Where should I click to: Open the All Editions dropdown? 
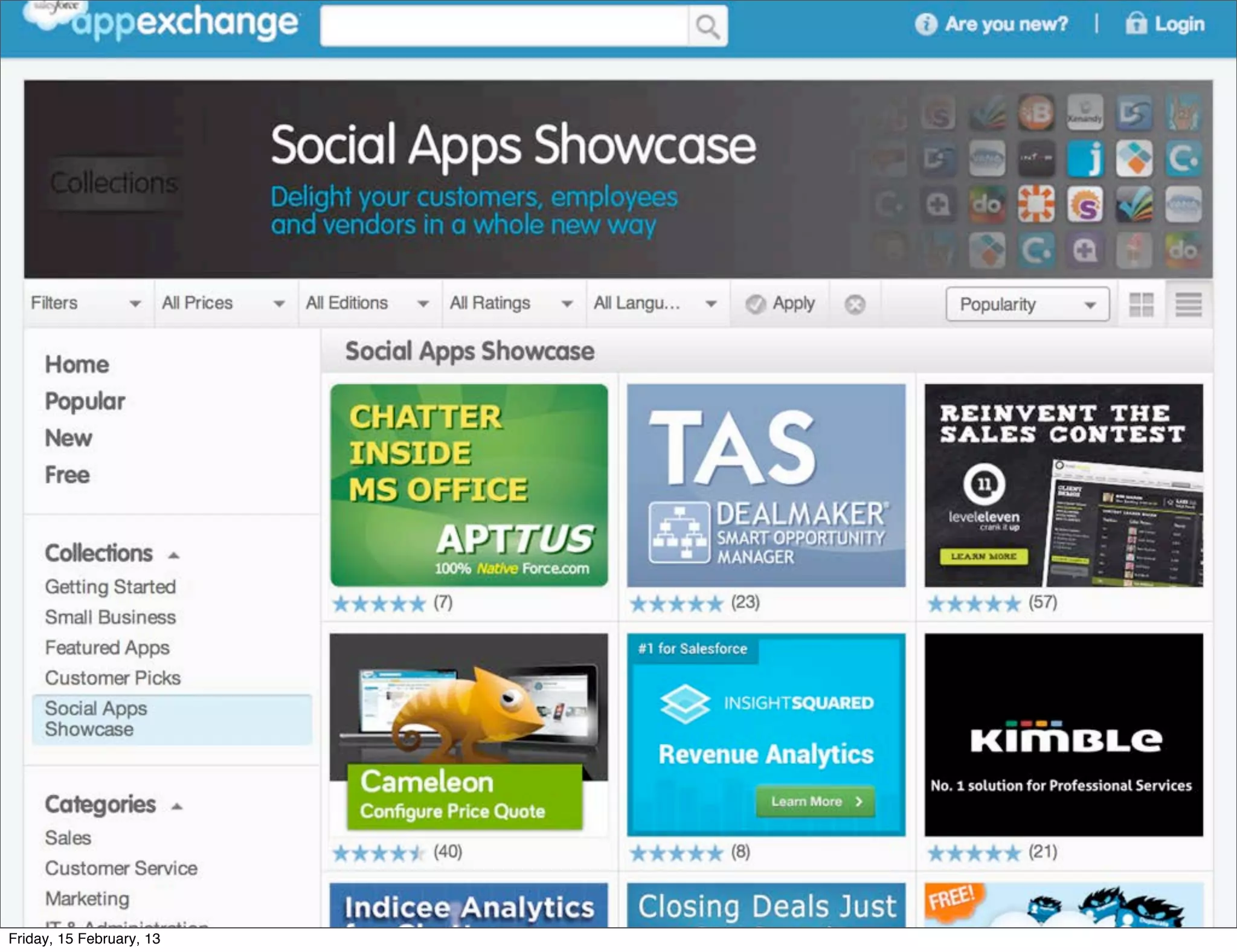tap(370, 303)
